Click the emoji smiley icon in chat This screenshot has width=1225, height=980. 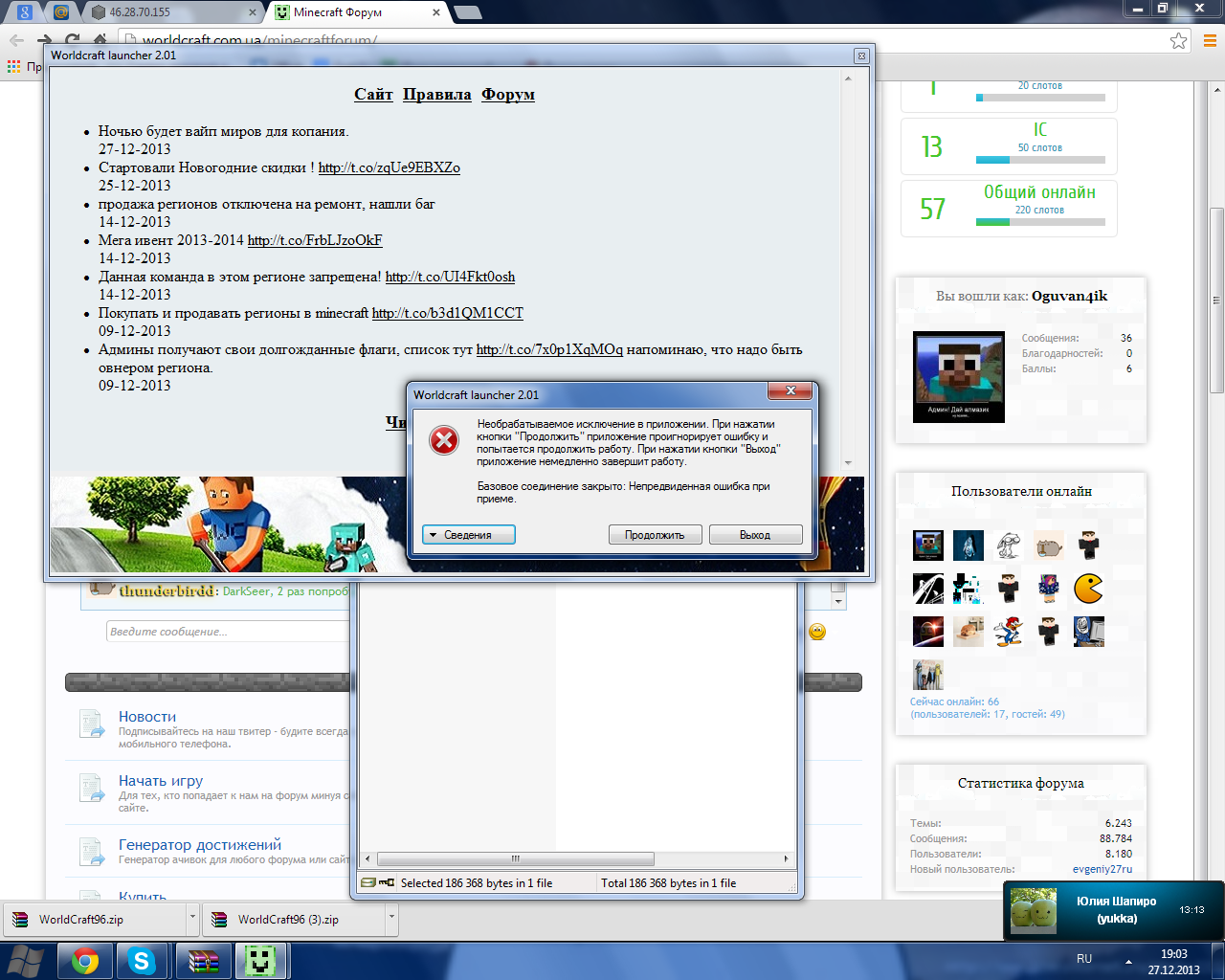(817, 632)
